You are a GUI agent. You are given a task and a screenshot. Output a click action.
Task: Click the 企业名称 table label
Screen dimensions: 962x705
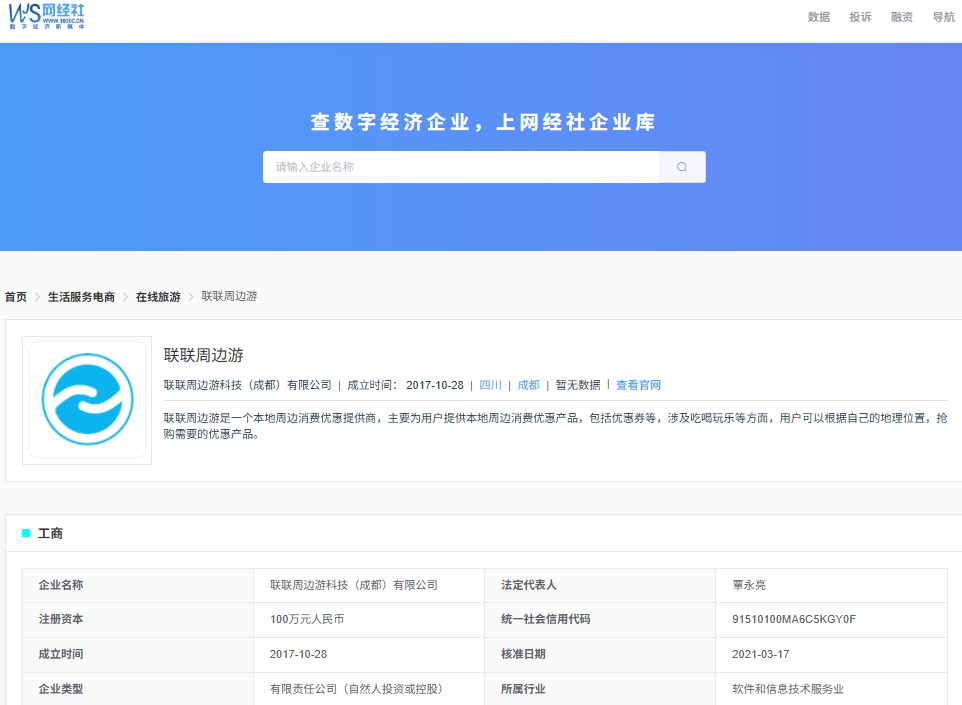61,585
